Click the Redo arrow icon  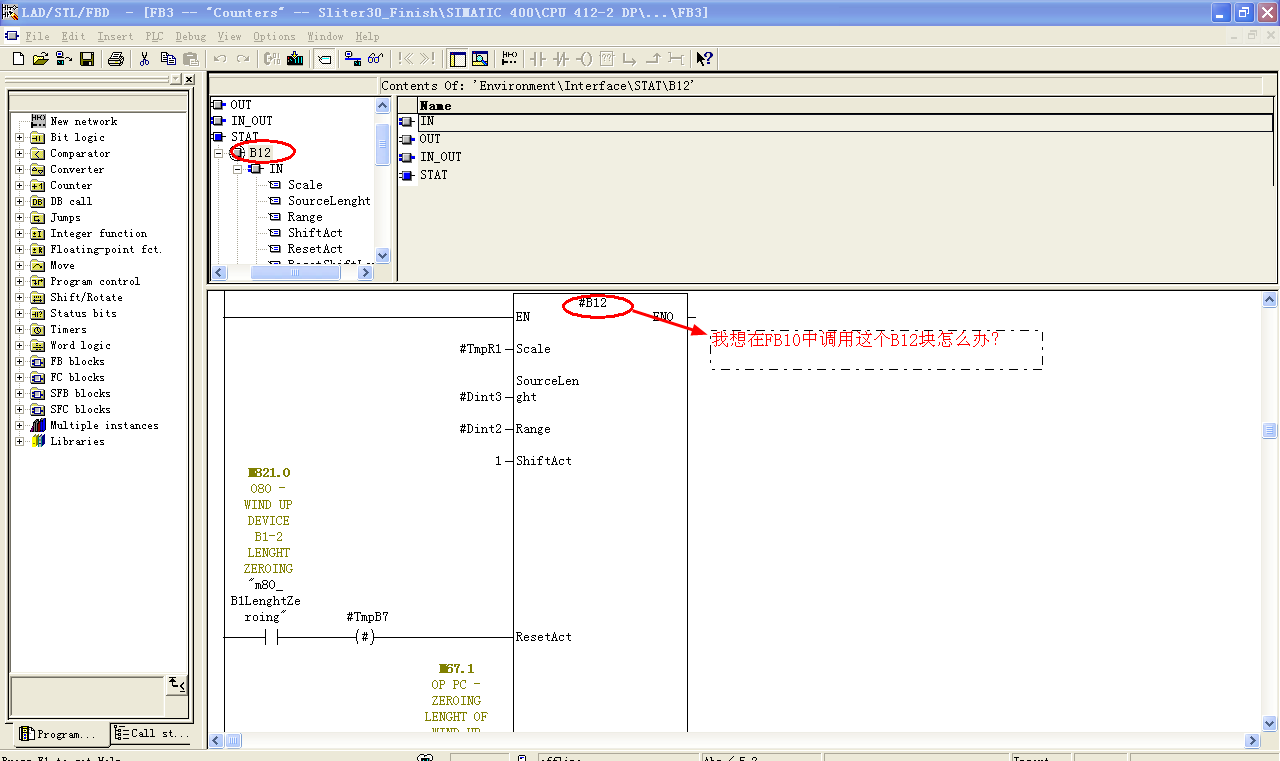click(243, 59)
